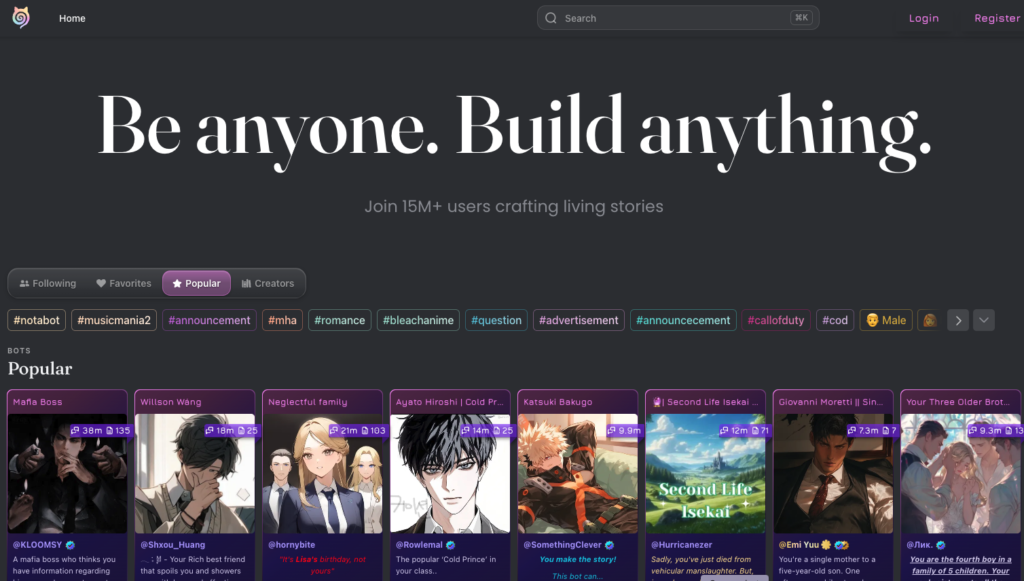The image size is (1024, 581).
Task: Visit creator @SomethingClever profile
Action: pos(562,544)
